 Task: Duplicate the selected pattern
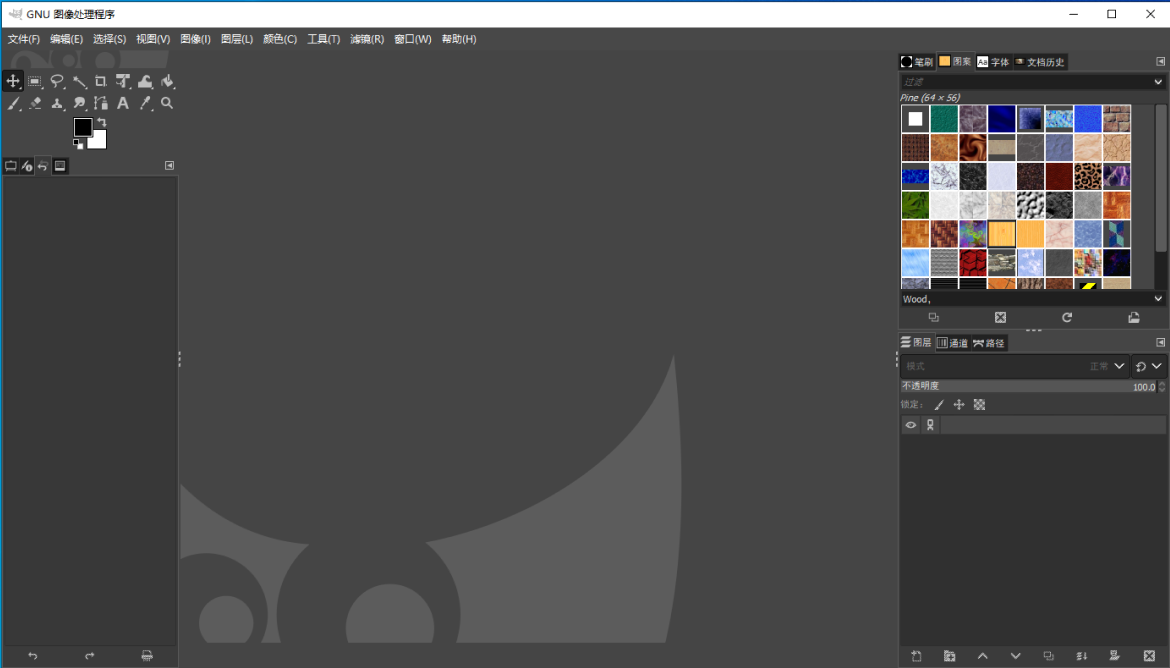(933, 318)
